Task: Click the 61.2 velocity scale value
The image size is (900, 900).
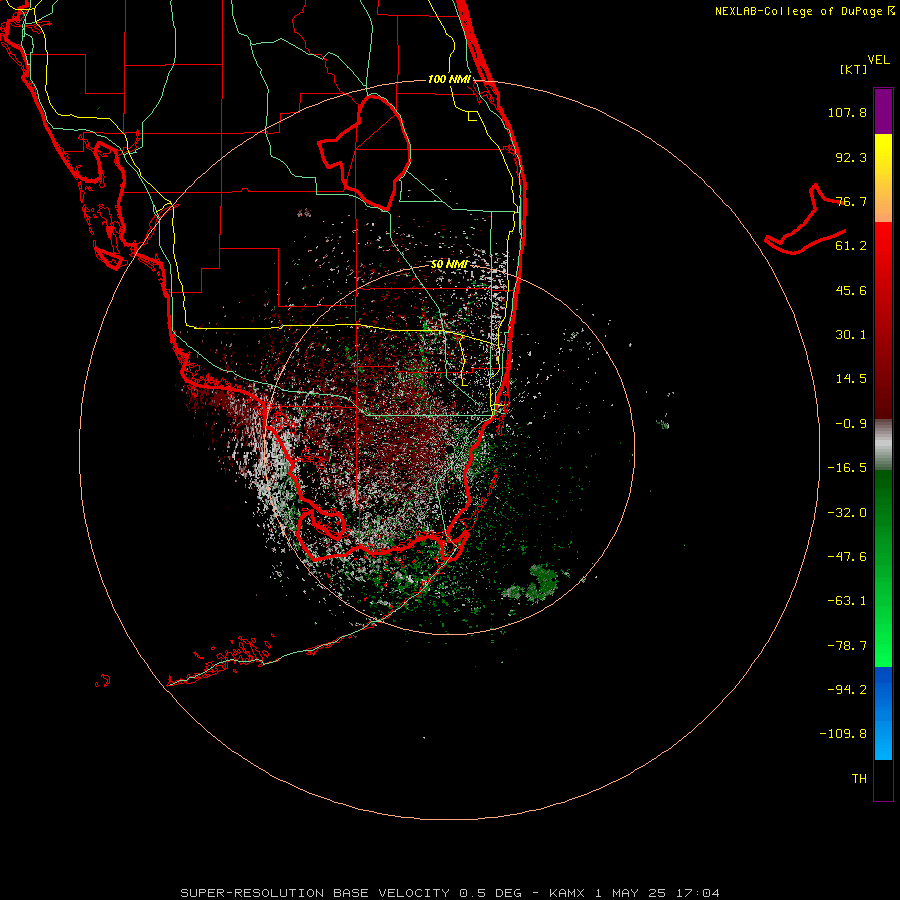Action: pyautogui.click(x=851, y=246)
